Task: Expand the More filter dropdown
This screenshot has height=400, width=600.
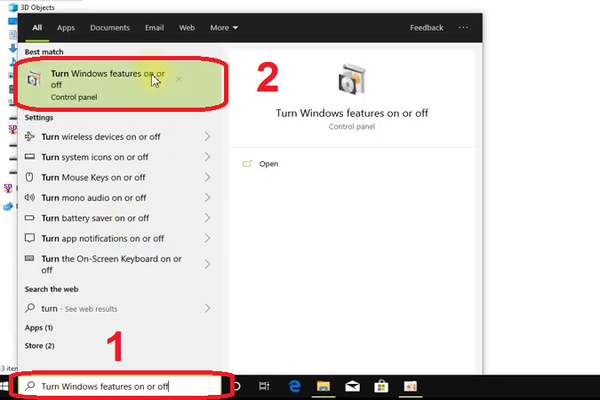Action: (224, 28)
